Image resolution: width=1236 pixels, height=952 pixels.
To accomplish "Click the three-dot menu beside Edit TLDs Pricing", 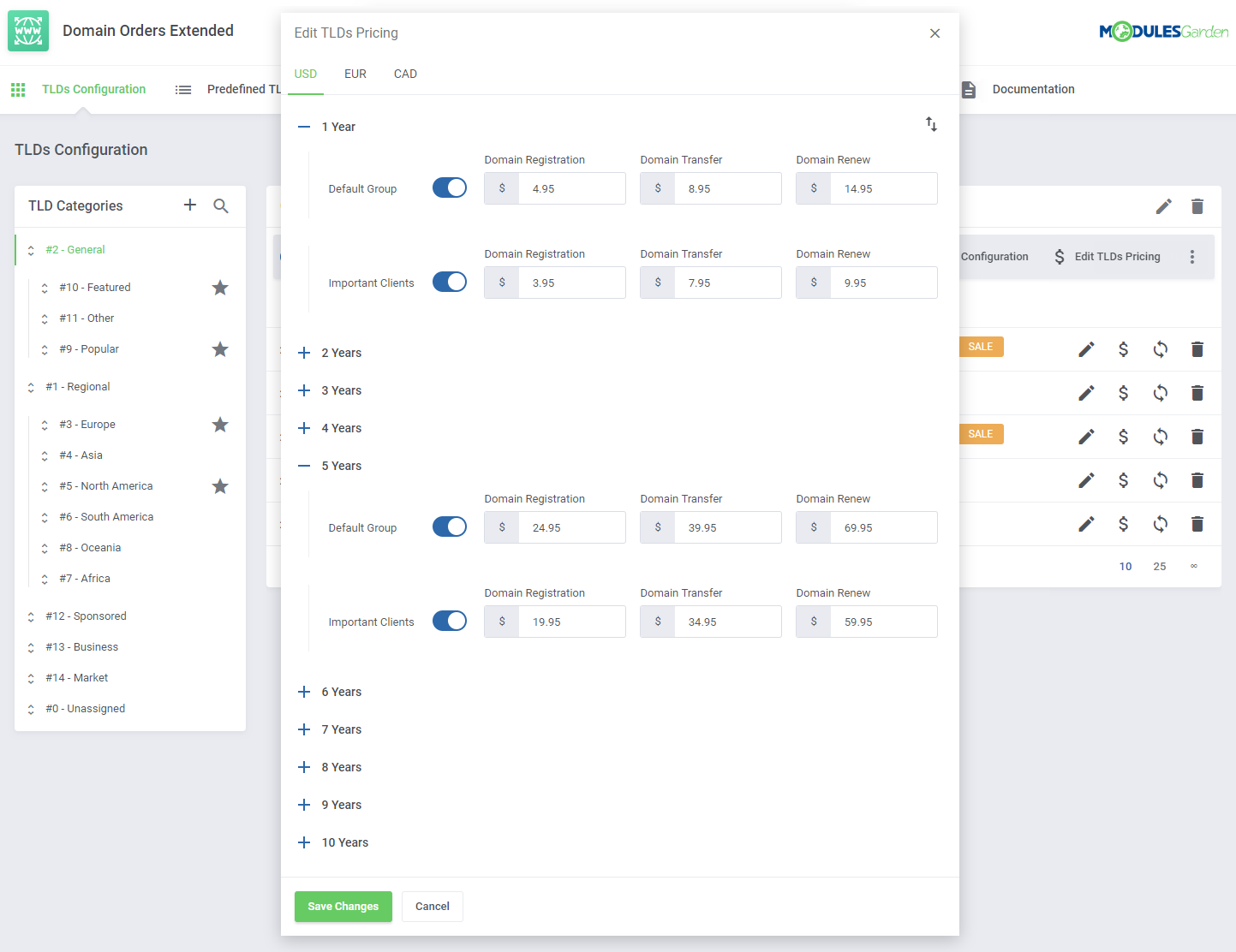I will coord(1191,257).
